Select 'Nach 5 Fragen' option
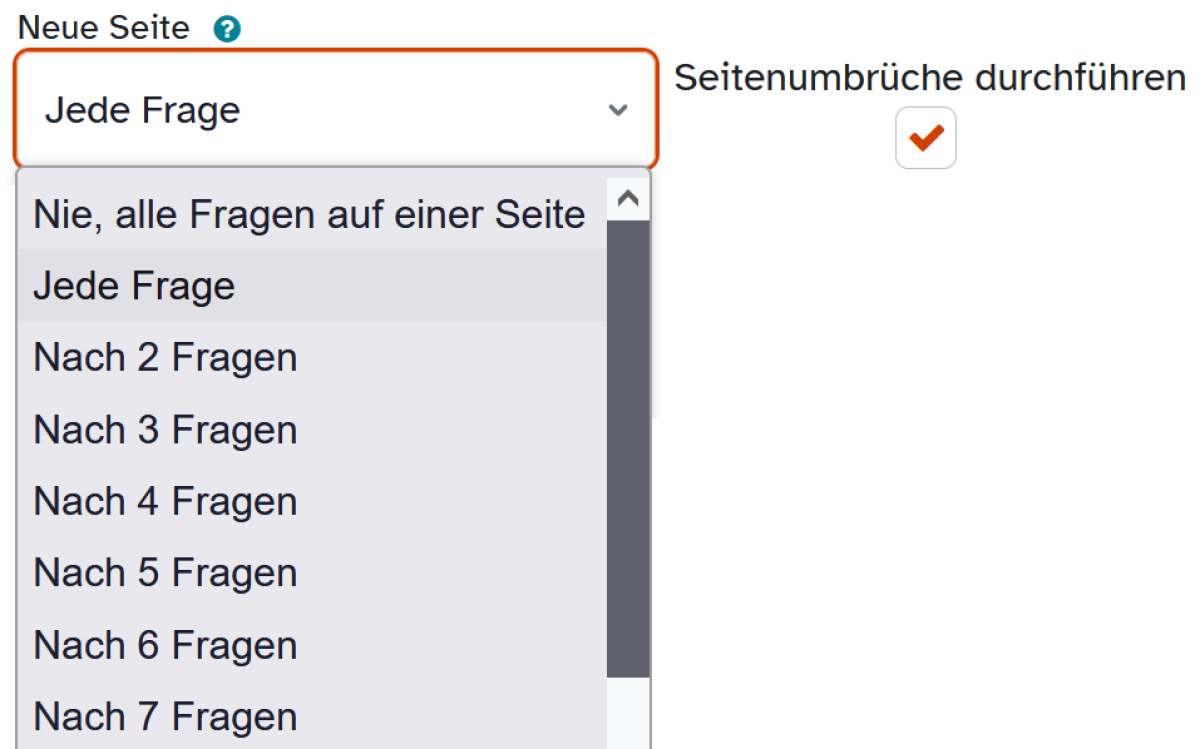Screen dimensions: 1200x749 click(312, 573)
